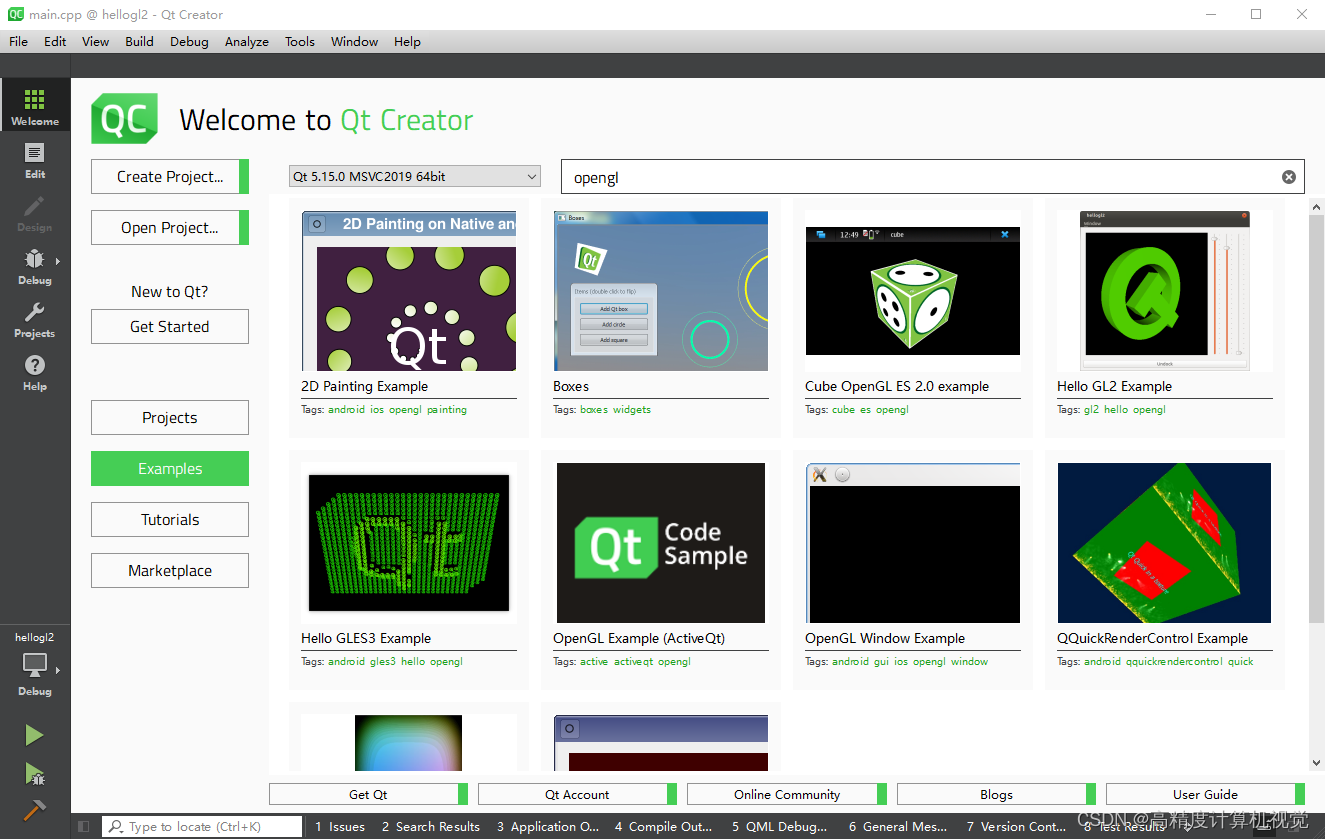Open the File menu

[18, 41]
